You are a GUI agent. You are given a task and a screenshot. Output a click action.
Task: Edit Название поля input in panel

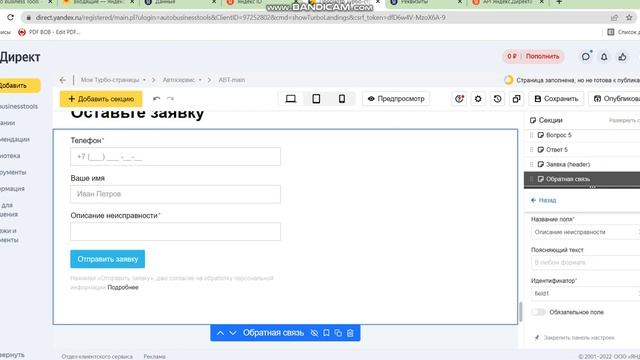(x=585, y=232)
